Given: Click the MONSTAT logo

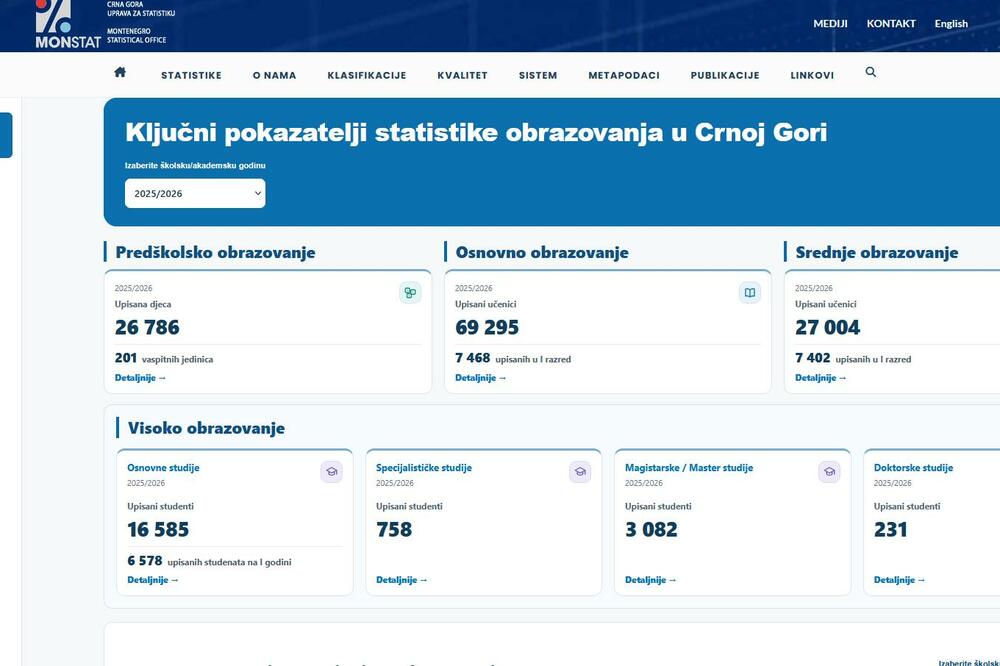Looking at the screenshot, I should (68, 25).
